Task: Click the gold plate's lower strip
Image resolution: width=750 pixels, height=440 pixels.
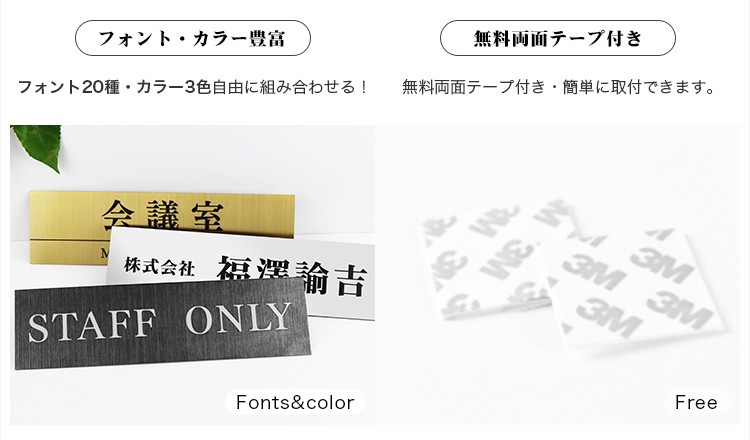Action: pos(69,251)
